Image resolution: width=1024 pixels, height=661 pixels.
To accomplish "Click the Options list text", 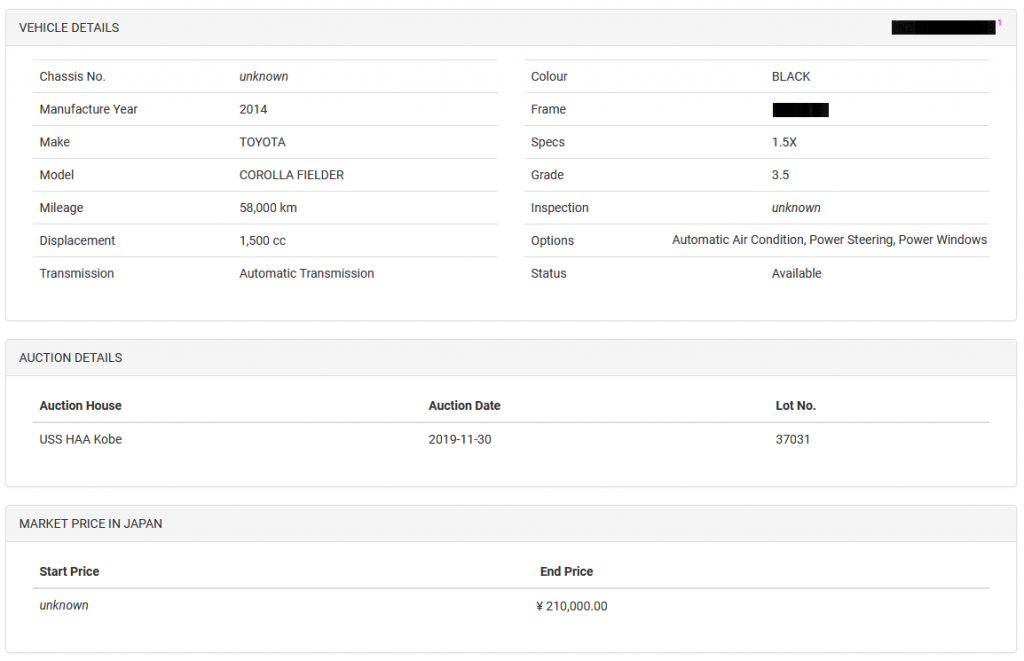I will [x=829, y=240].
